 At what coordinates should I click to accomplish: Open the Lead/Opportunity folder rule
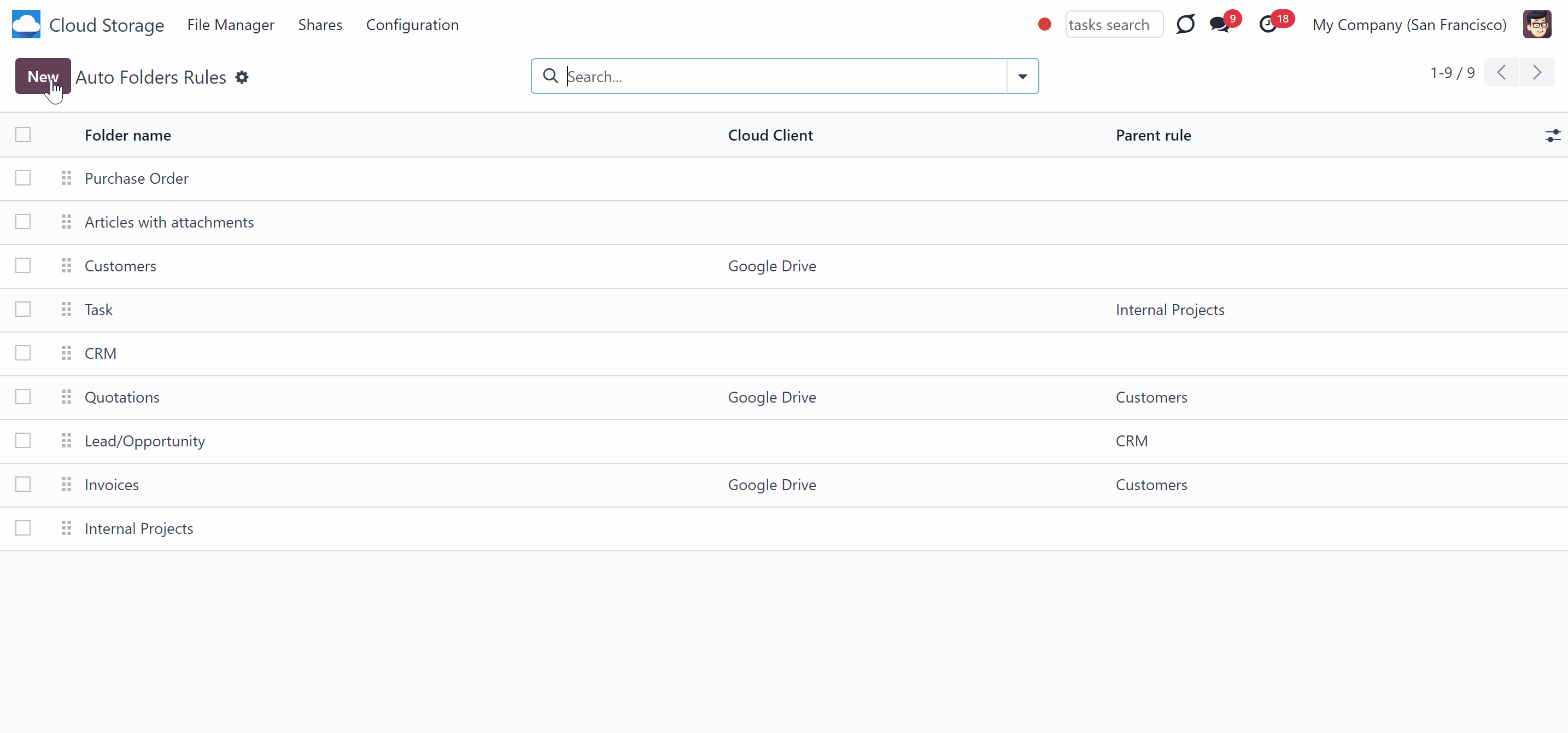145,441
